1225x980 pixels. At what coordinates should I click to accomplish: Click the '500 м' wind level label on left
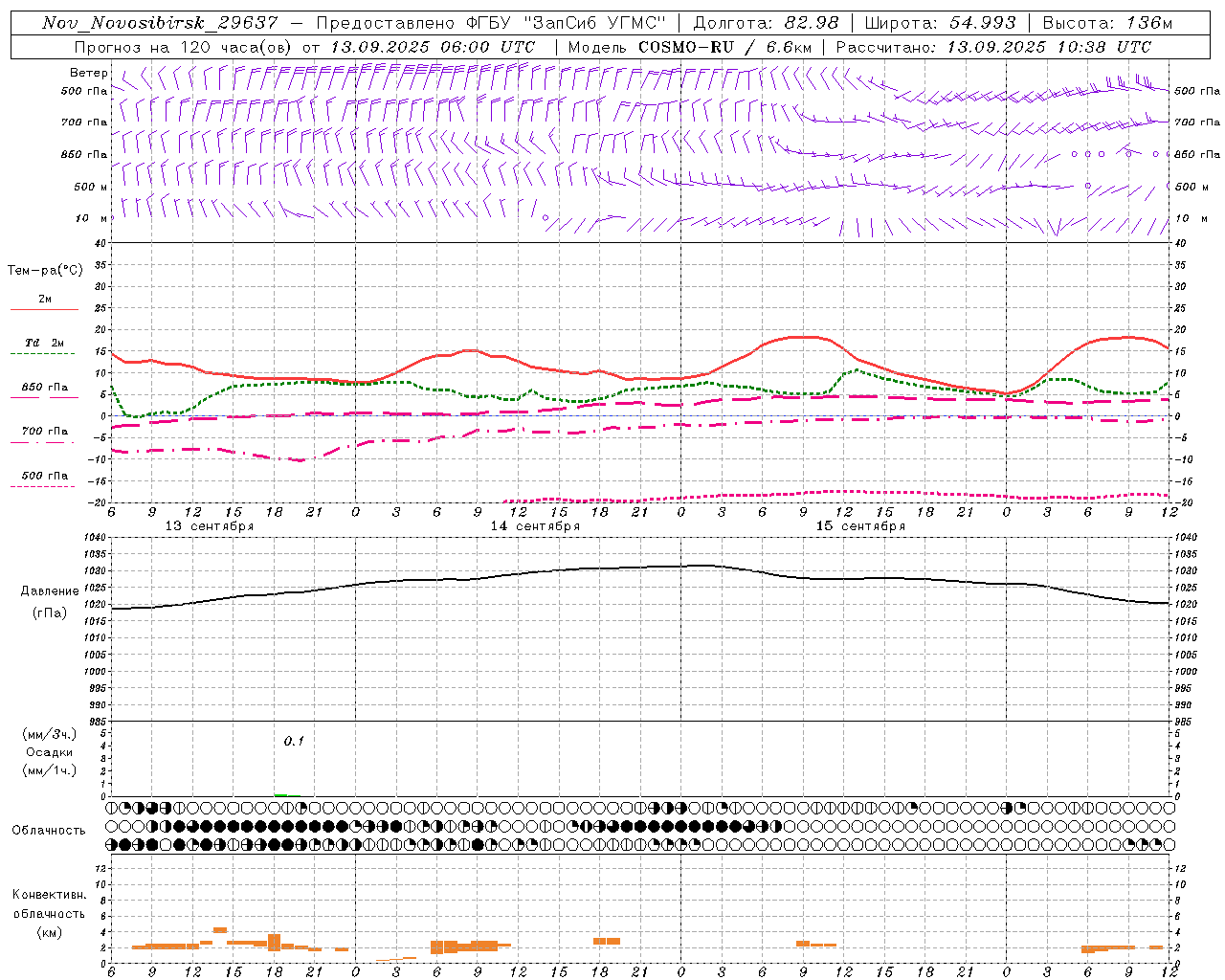(90, 187)
